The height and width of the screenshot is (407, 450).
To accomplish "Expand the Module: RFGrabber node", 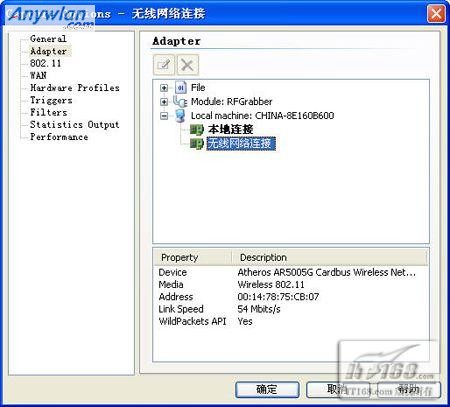I will point(164,102).
